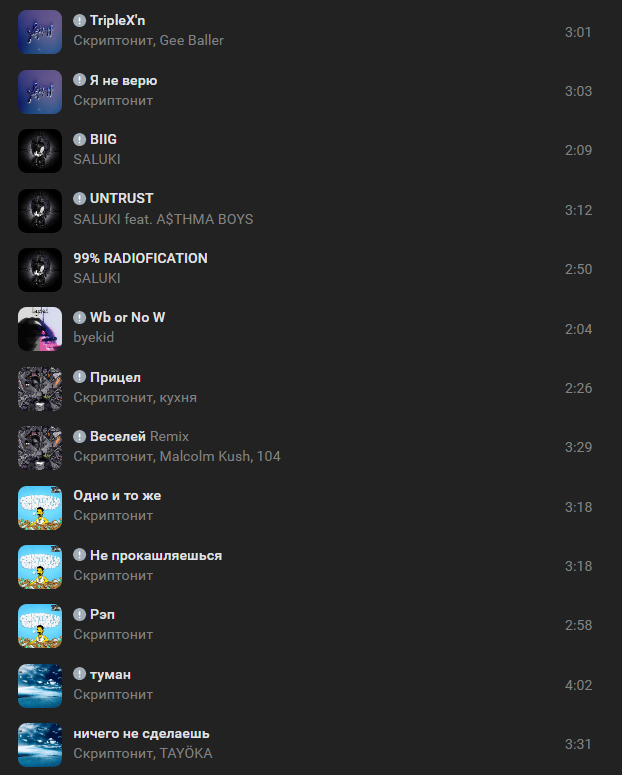Click cover art of ничего не сделаешь
The image size is (622, 775).
(40, 745)
